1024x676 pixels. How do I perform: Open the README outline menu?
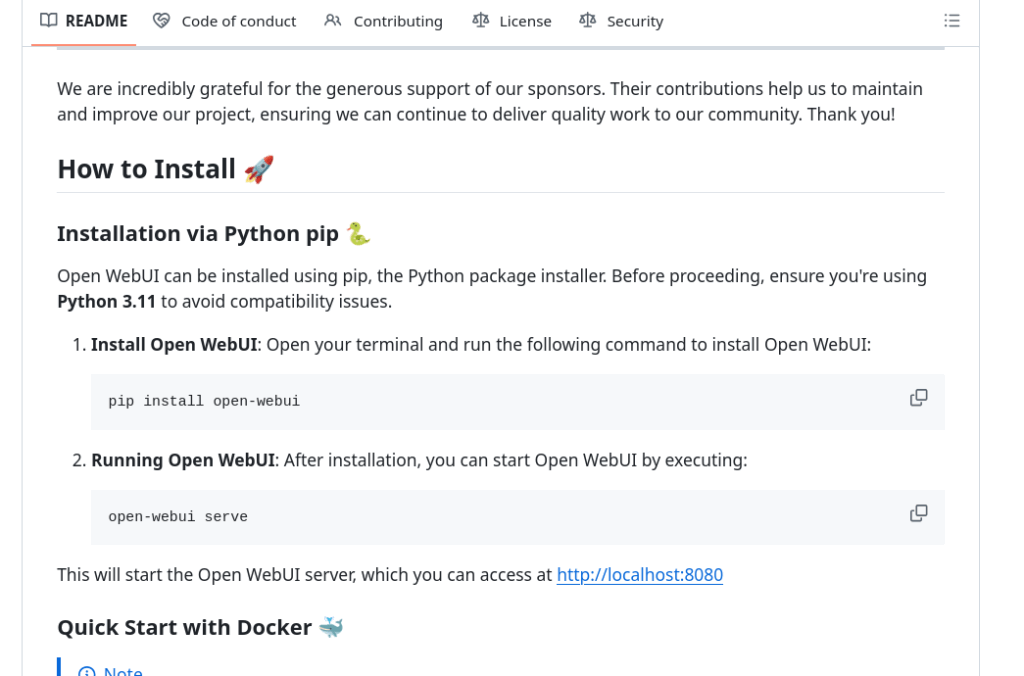pyautogui.click(x=951, y=21)
